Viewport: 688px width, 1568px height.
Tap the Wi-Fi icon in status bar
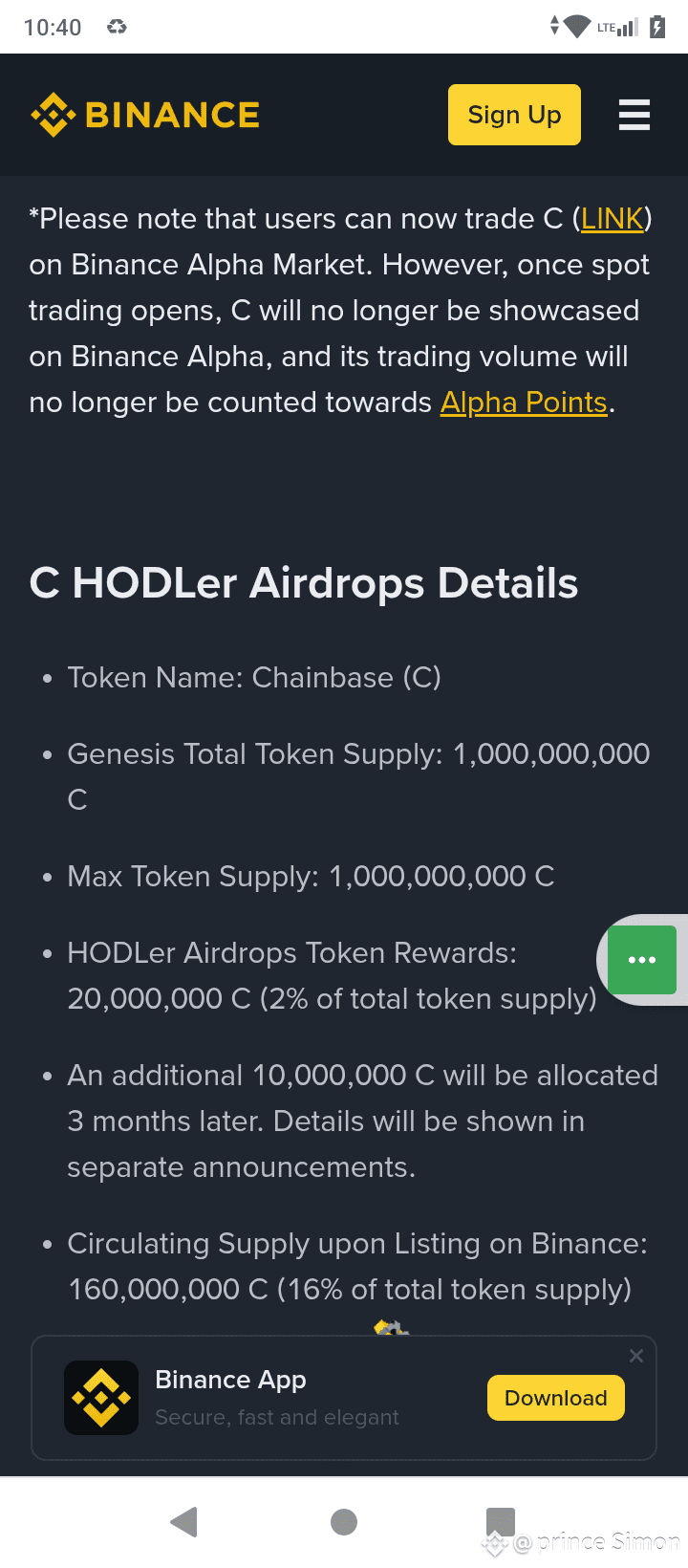pos(577,27)
